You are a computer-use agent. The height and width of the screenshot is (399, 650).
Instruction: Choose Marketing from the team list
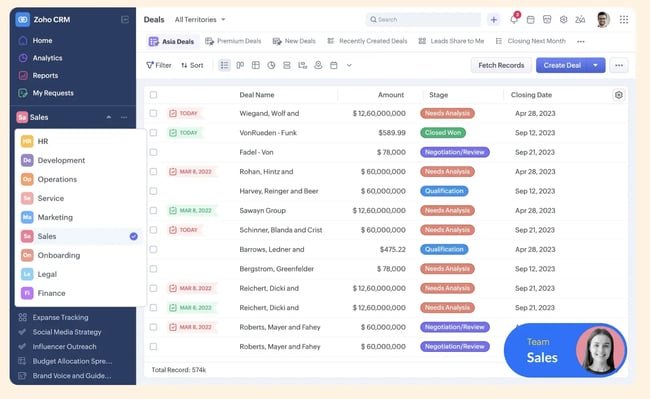coord(80,217)
